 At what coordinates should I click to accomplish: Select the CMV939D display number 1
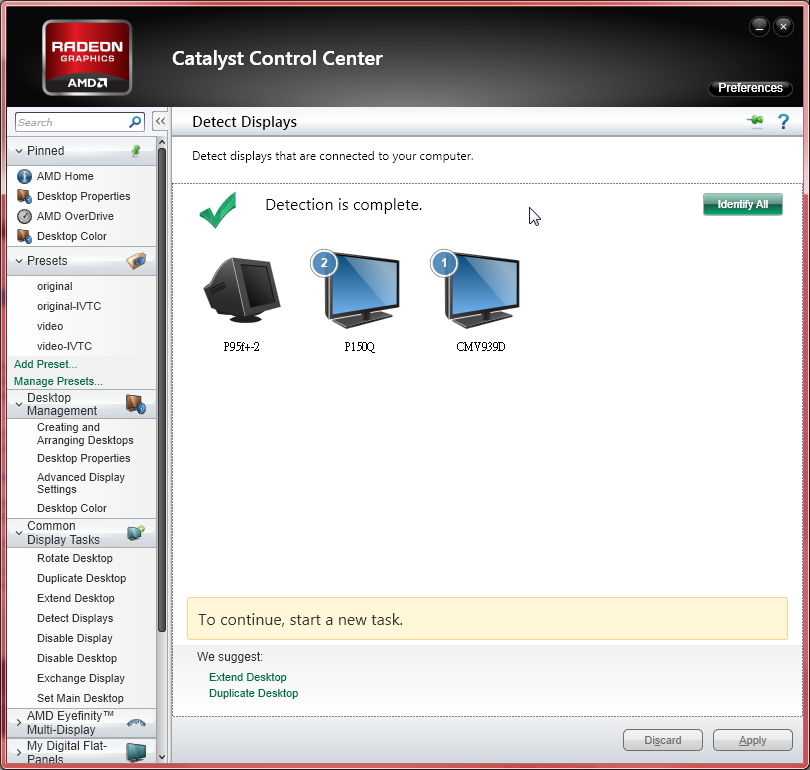(475, 289)
